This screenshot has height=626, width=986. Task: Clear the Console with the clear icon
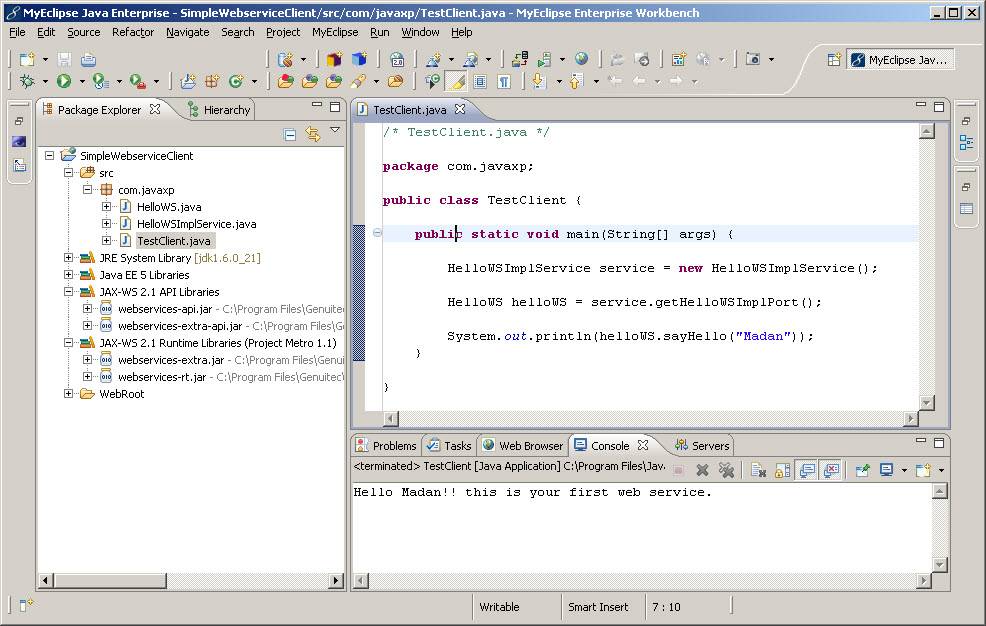[758, 469]
